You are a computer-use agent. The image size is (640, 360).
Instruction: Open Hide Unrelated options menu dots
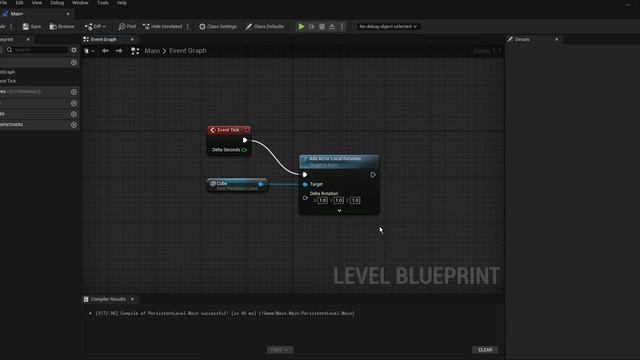[188, 27]
